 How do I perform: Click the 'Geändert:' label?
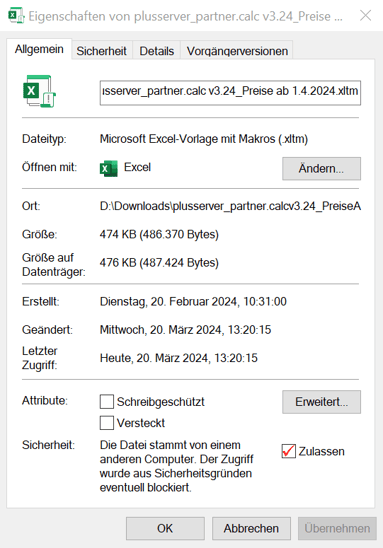[47, 330]
